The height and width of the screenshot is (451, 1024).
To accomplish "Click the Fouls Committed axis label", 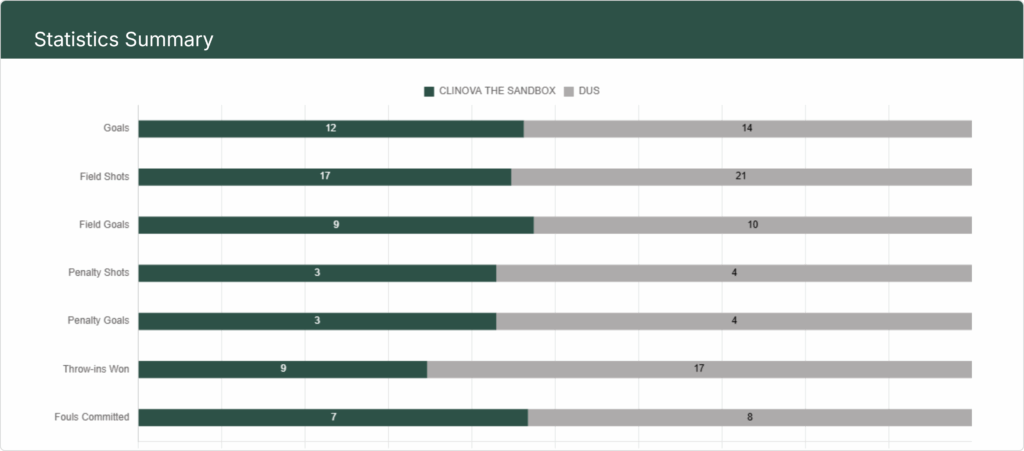I will pos(91,417).
